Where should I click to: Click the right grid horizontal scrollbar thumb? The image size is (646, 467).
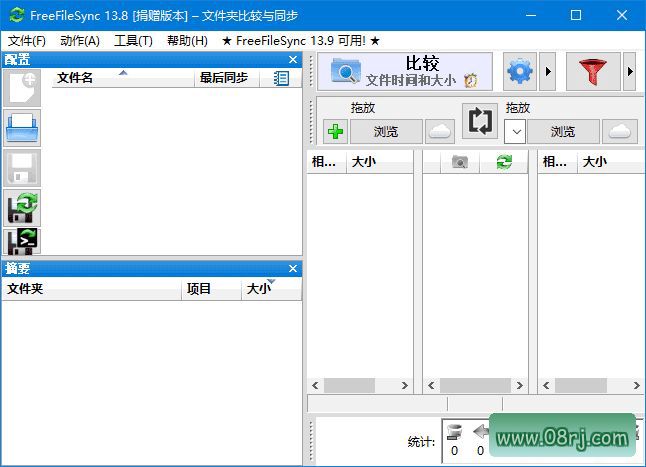click(581, 385)
